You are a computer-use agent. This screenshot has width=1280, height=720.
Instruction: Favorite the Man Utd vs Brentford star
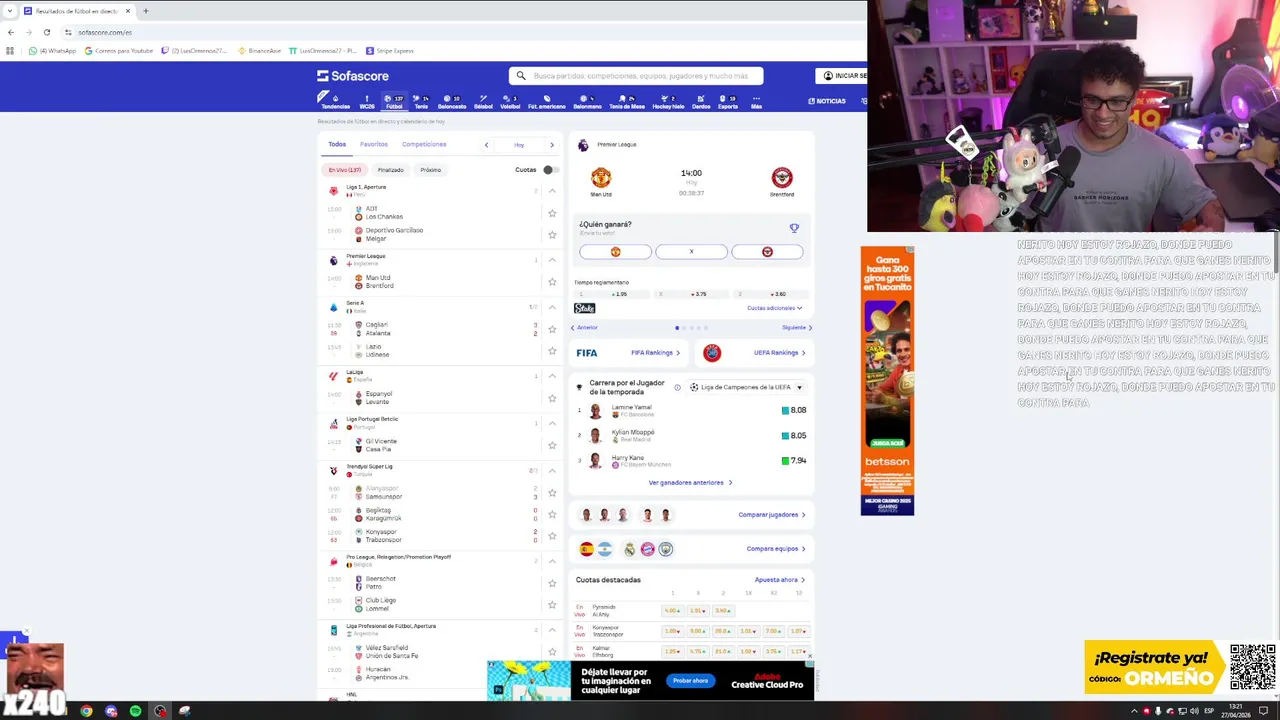pos(552,282)
